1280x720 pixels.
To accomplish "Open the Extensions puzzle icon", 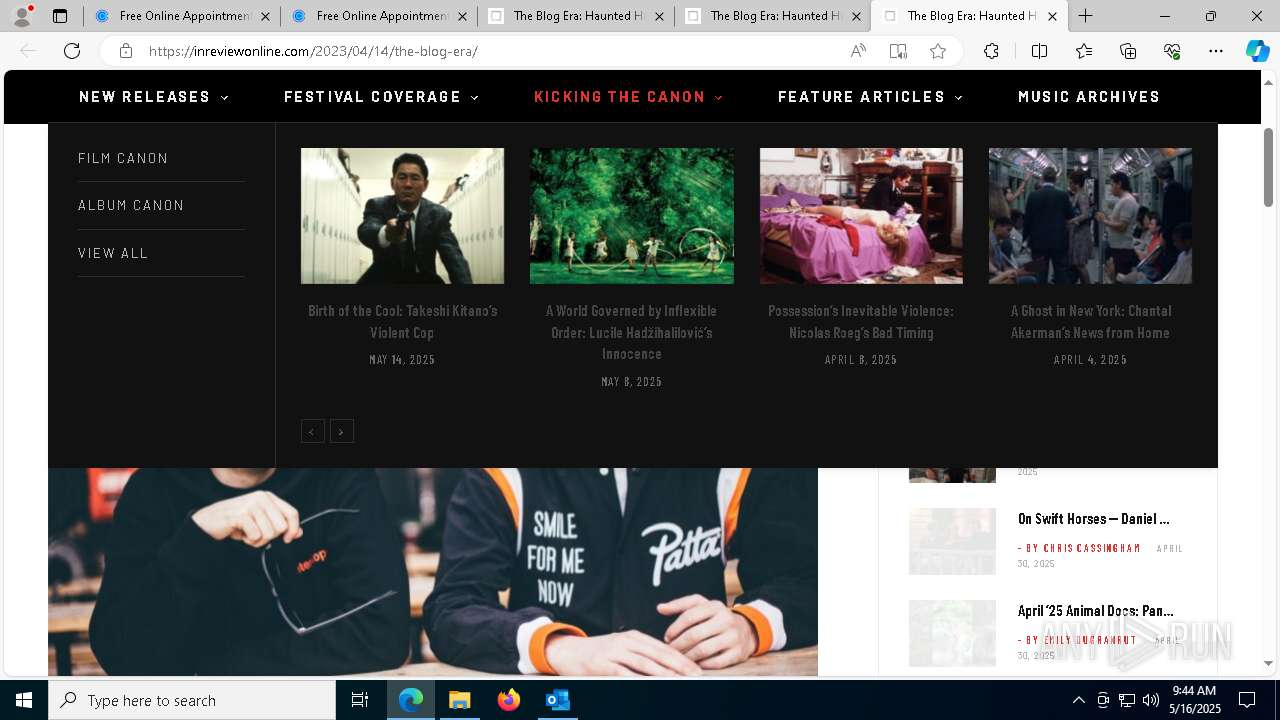I will point(991,51).
